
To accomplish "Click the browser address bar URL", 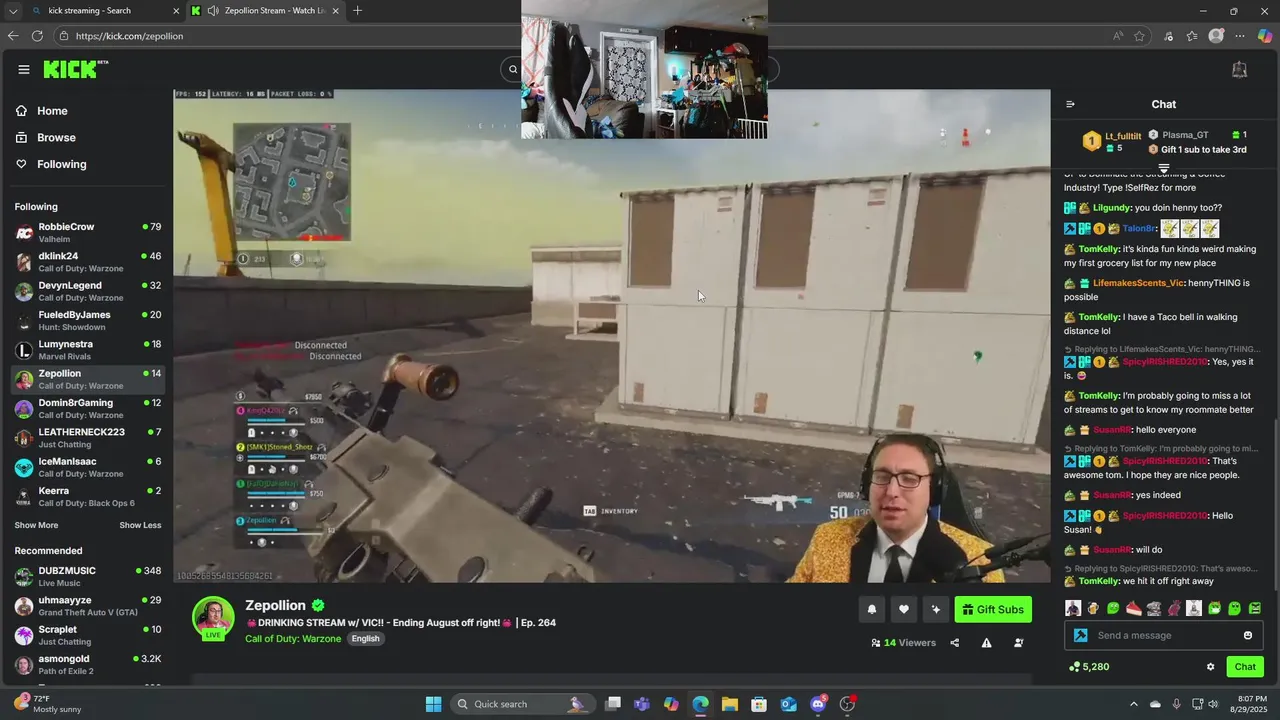I will (x=129, y=36).
